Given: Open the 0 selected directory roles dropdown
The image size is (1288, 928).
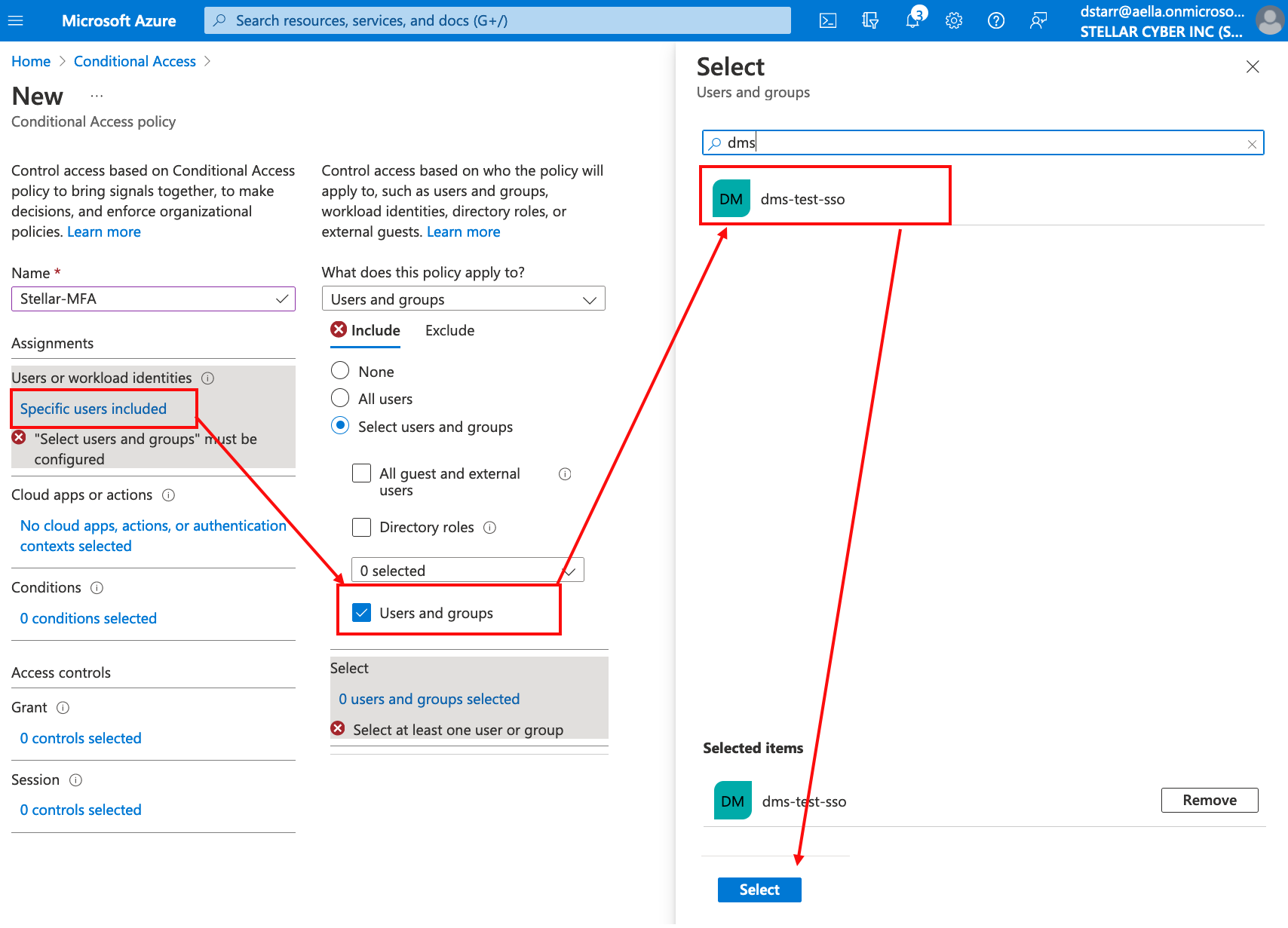Looking at the screenshot, I should 468,571.
